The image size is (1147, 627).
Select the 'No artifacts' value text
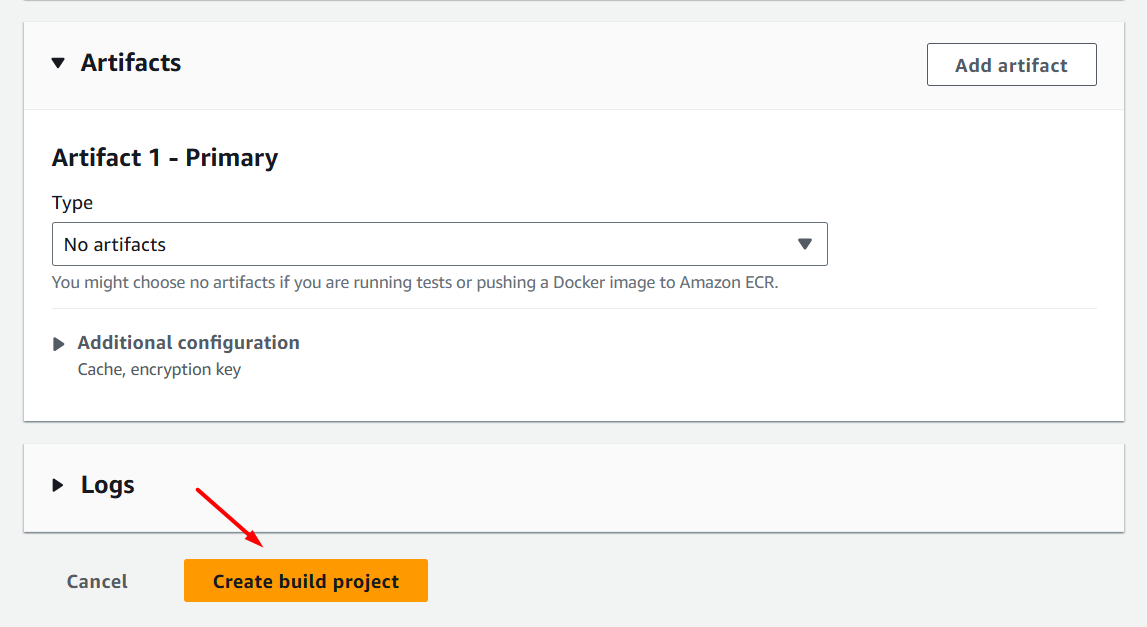pos(115,244)
